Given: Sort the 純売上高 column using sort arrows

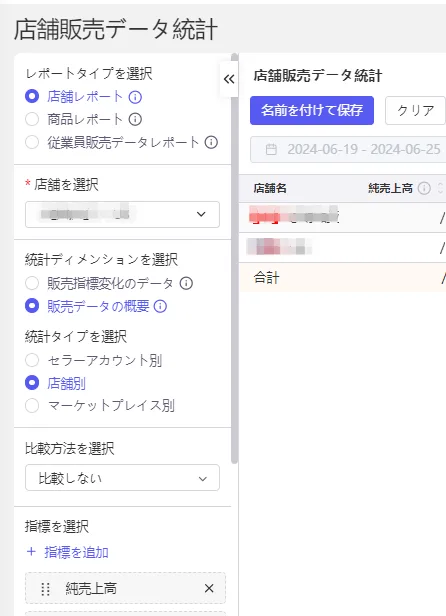Looking at the screenshot, I should click(x=440, y=189).
